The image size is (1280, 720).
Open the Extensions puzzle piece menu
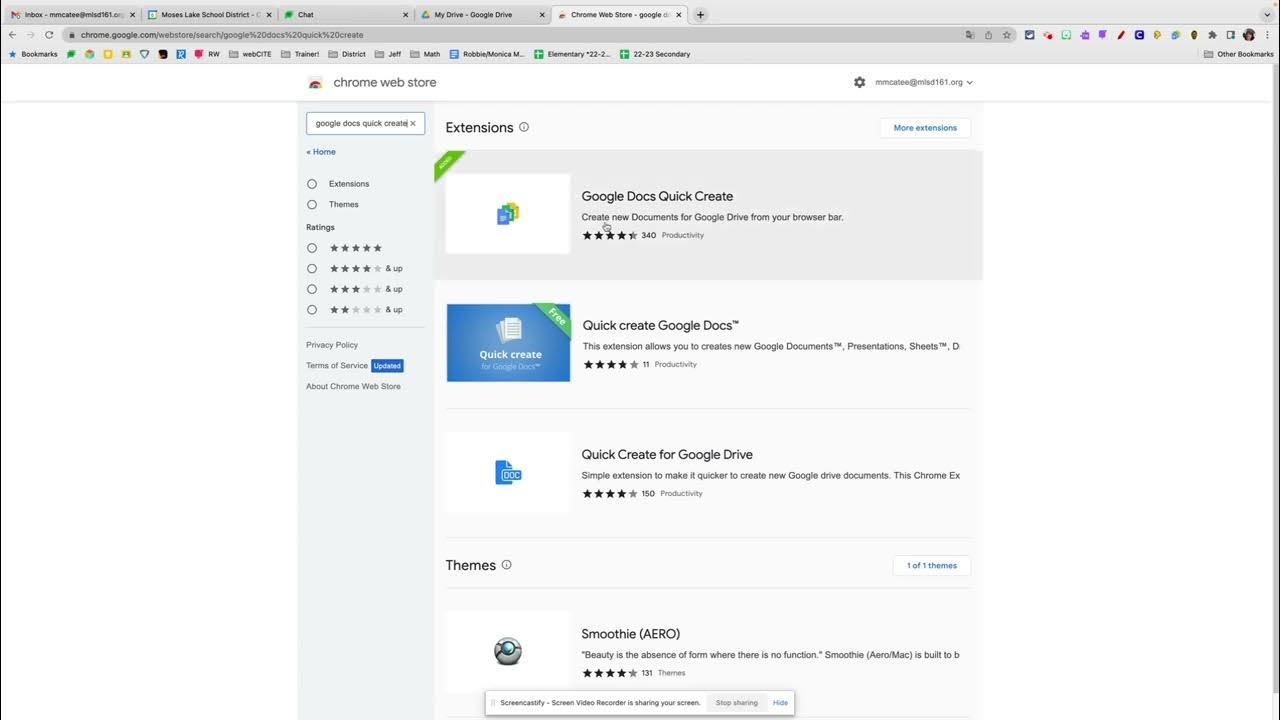(x=1212, y=34)
